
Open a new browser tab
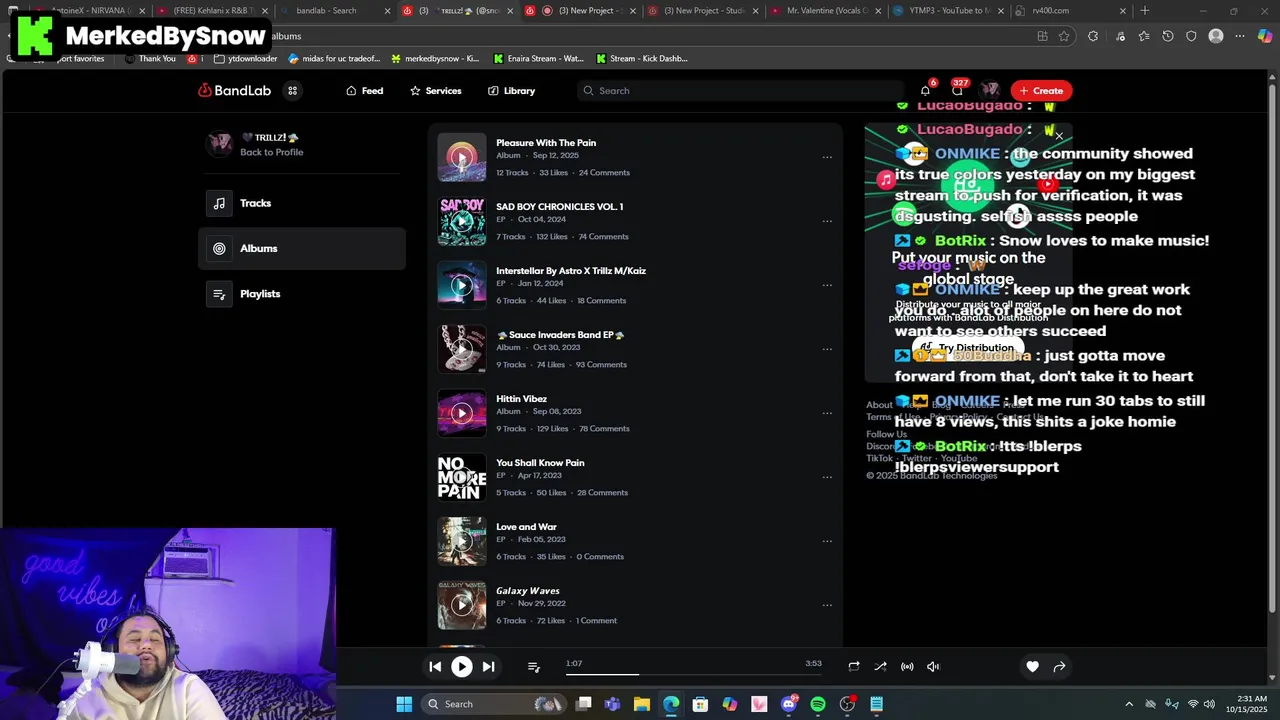coord(1145,11)
